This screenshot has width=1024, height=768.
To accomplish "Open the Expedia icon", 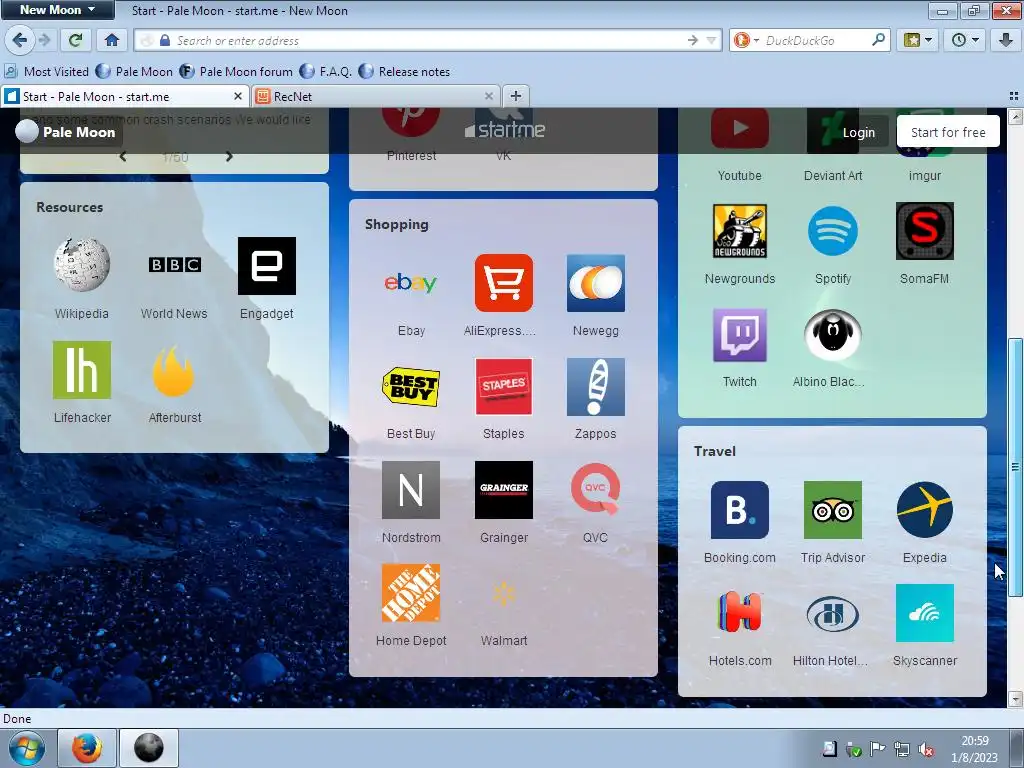I will (x=925, y=510).
